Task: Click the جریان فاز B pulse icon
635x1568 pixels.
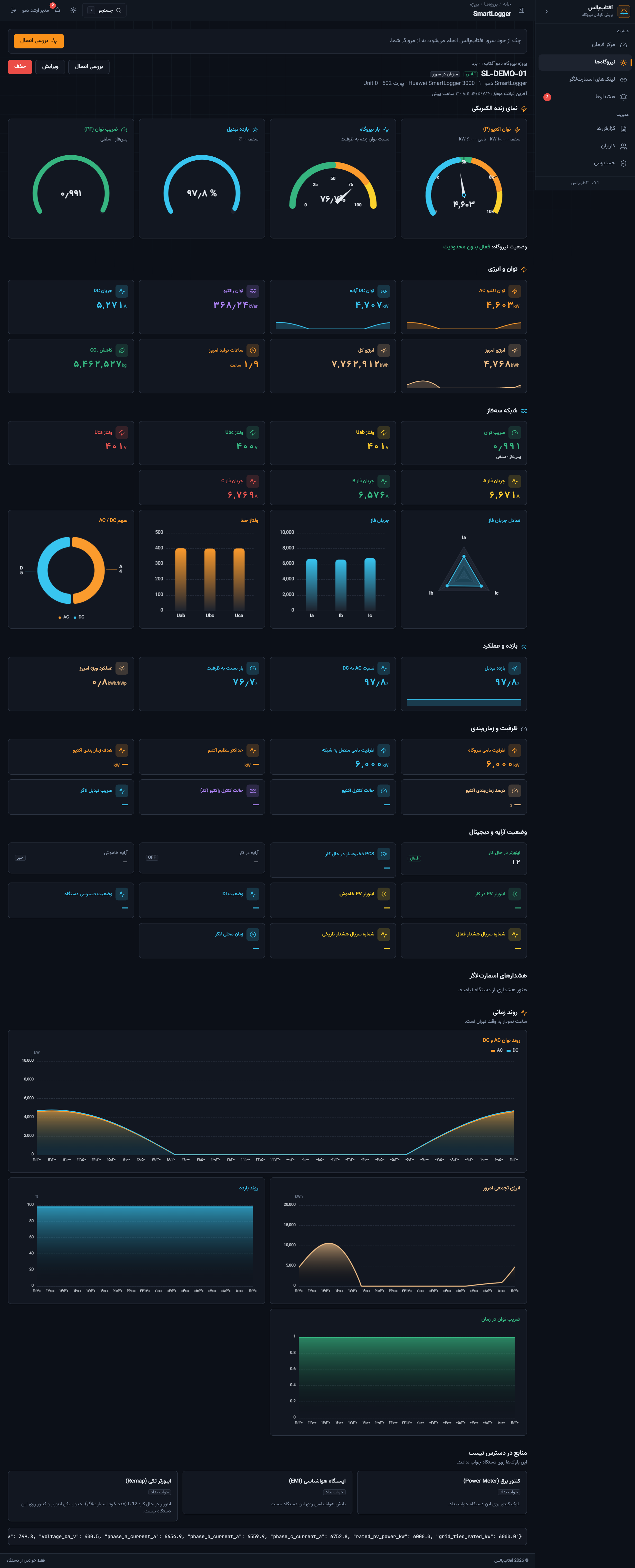Action: (384, 481)
